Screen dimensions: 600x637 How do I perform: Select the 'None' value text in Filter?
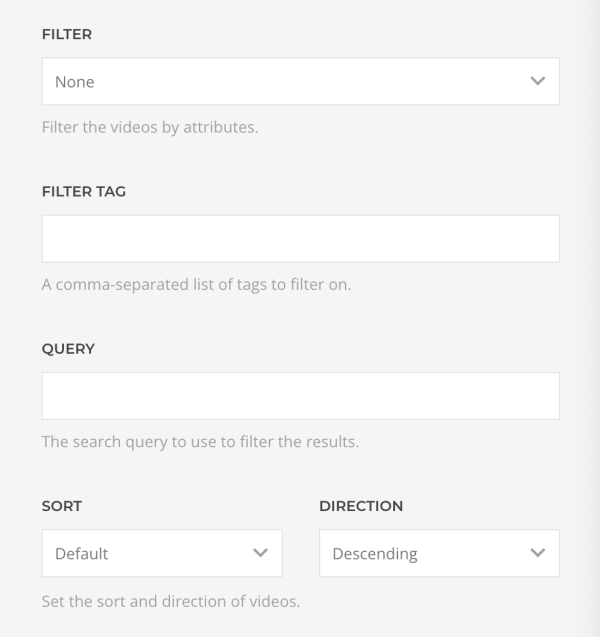[x=75, y=82]
